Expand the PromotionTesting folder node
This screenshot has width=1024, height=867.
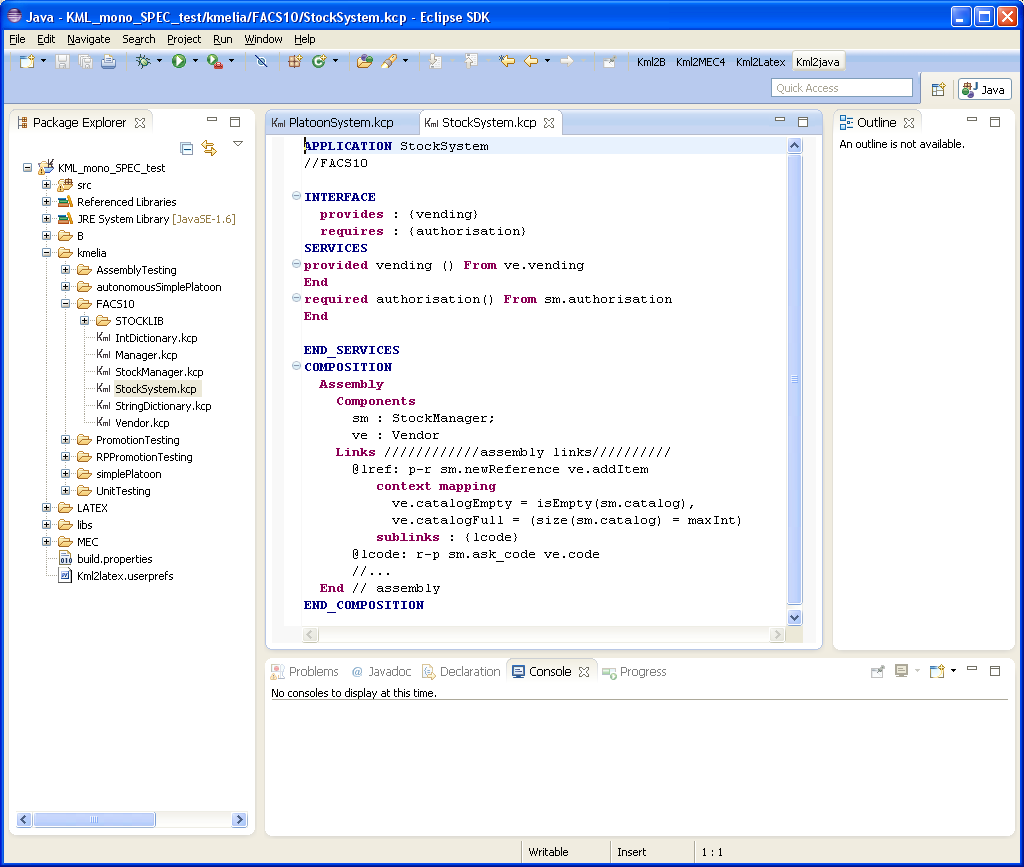(66, 440)
